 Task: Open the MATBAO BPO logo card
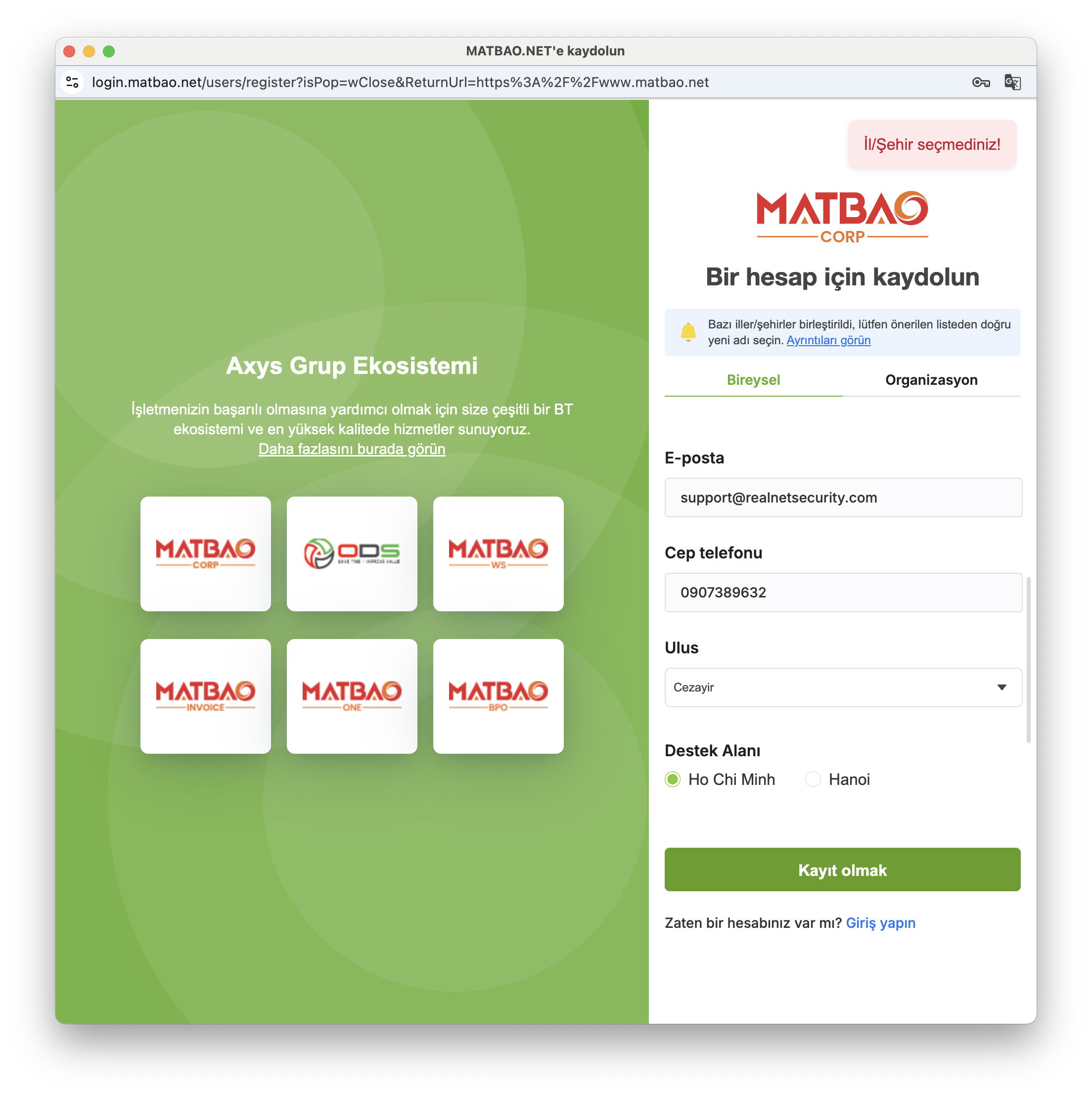coord(498,696)
